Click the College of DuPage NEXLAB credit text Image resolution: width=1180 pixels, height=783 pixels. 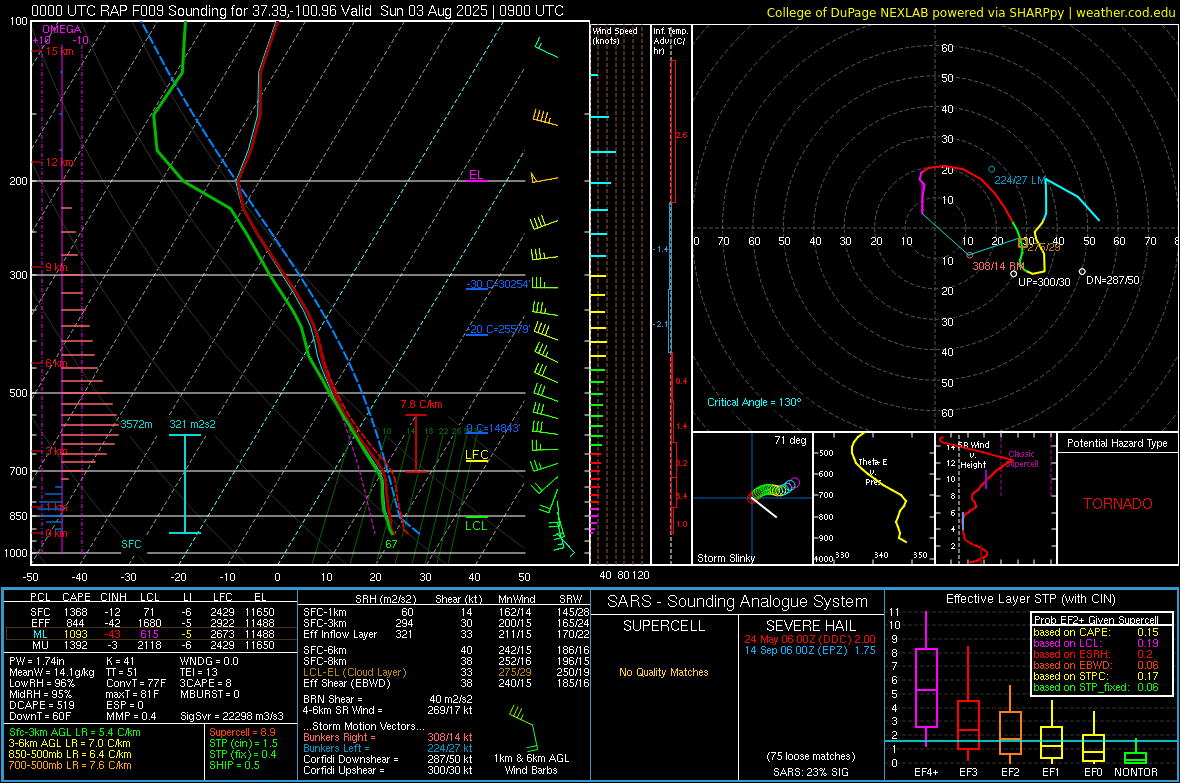click(x=970, y=12)
